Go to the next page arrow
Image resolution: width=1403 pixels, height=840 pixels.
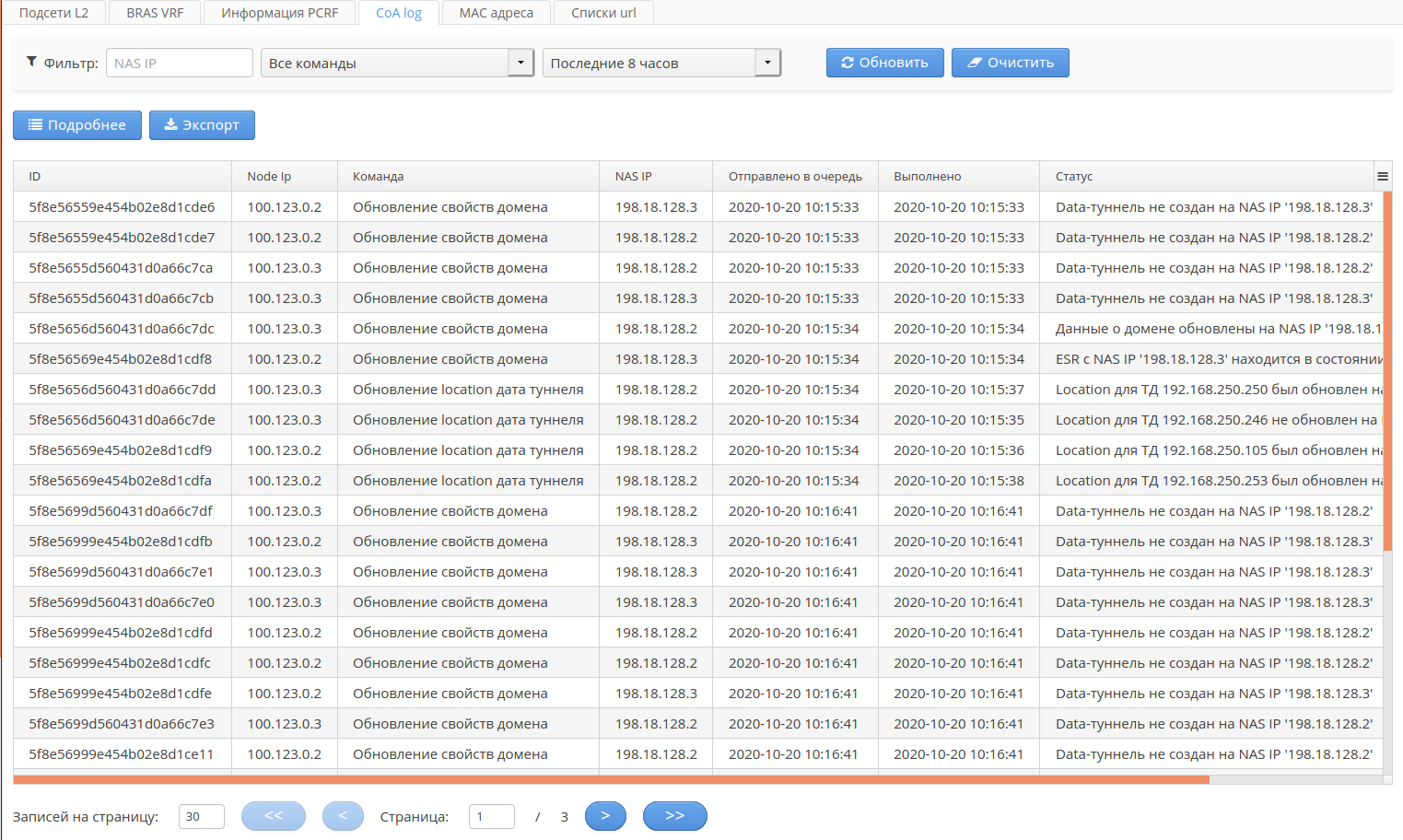pyautogui.click(x=605, y=816)
